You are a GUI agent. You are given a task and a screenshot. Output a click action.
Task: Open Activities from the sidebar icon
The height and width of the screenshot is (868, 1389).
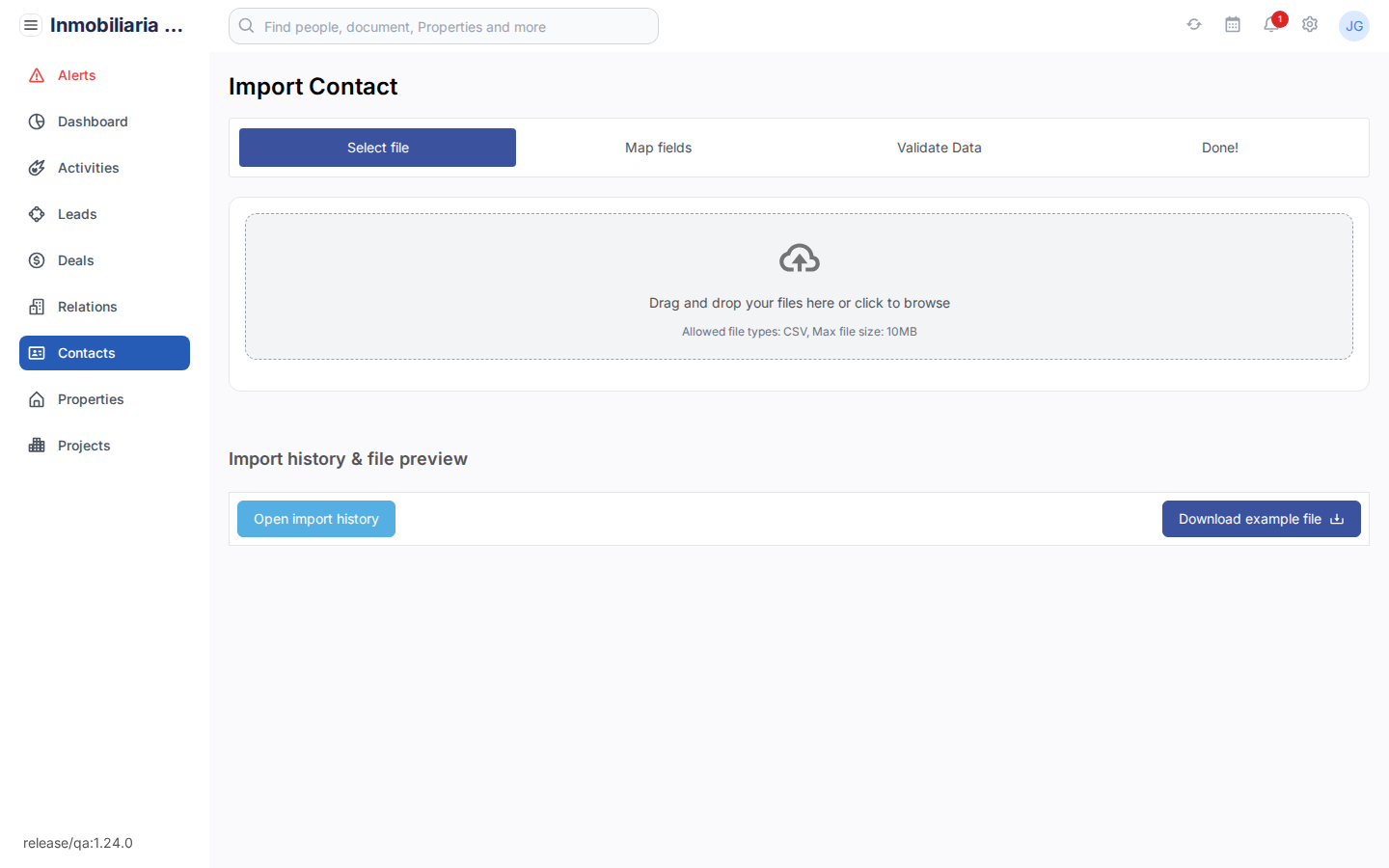pyautogui.click(x=36, y=168)
